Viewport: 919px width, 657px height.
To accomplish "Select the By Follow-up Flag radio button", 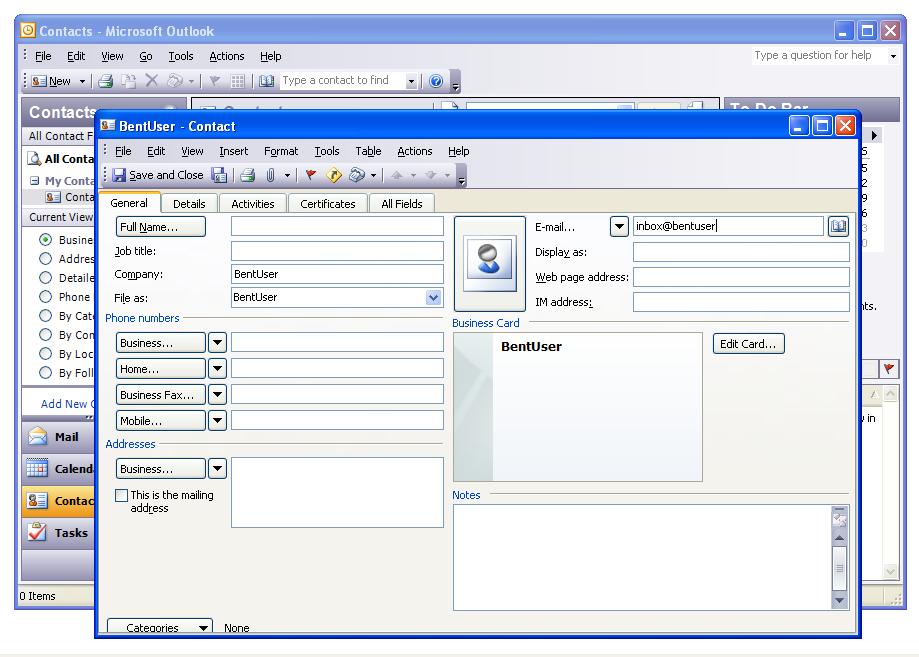I will click(45, 373).
